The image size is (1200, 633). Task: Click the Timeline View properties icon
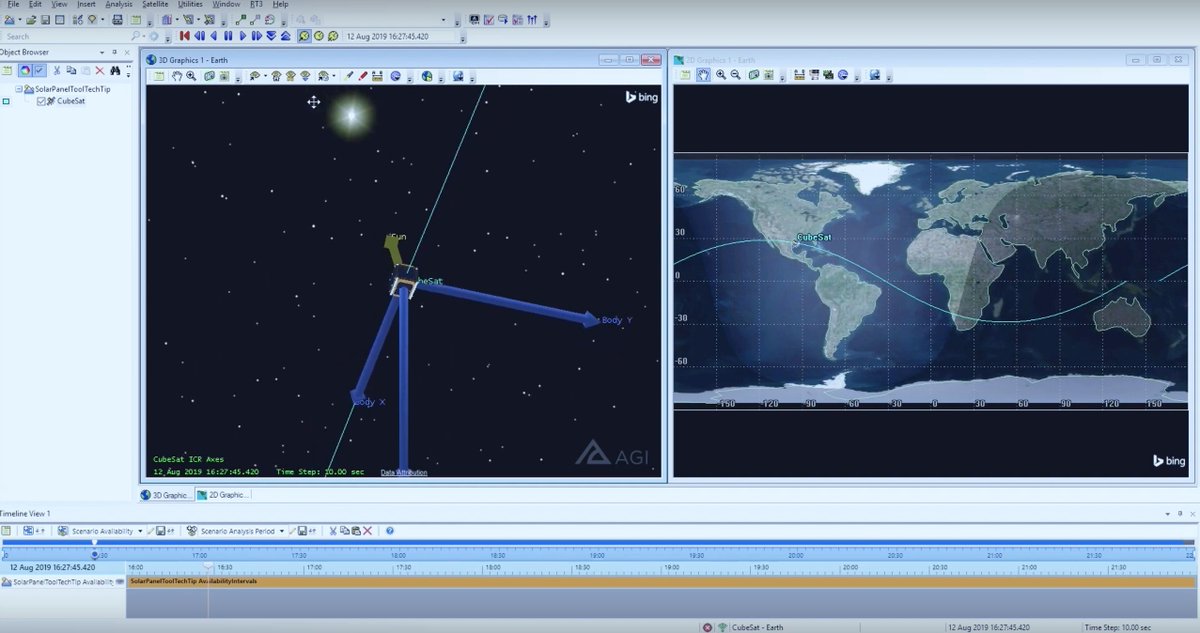[x=7, y=531]
